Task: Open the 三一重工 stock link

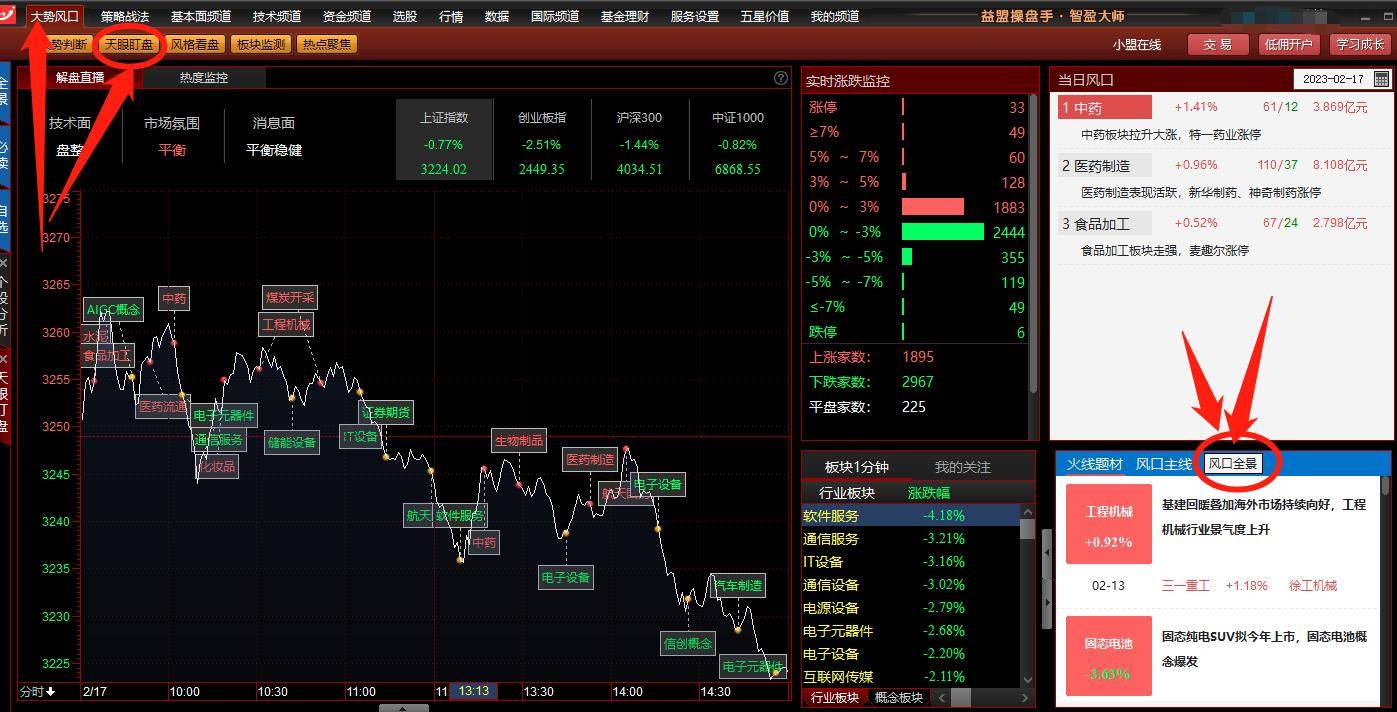Action: (1185, 585)
